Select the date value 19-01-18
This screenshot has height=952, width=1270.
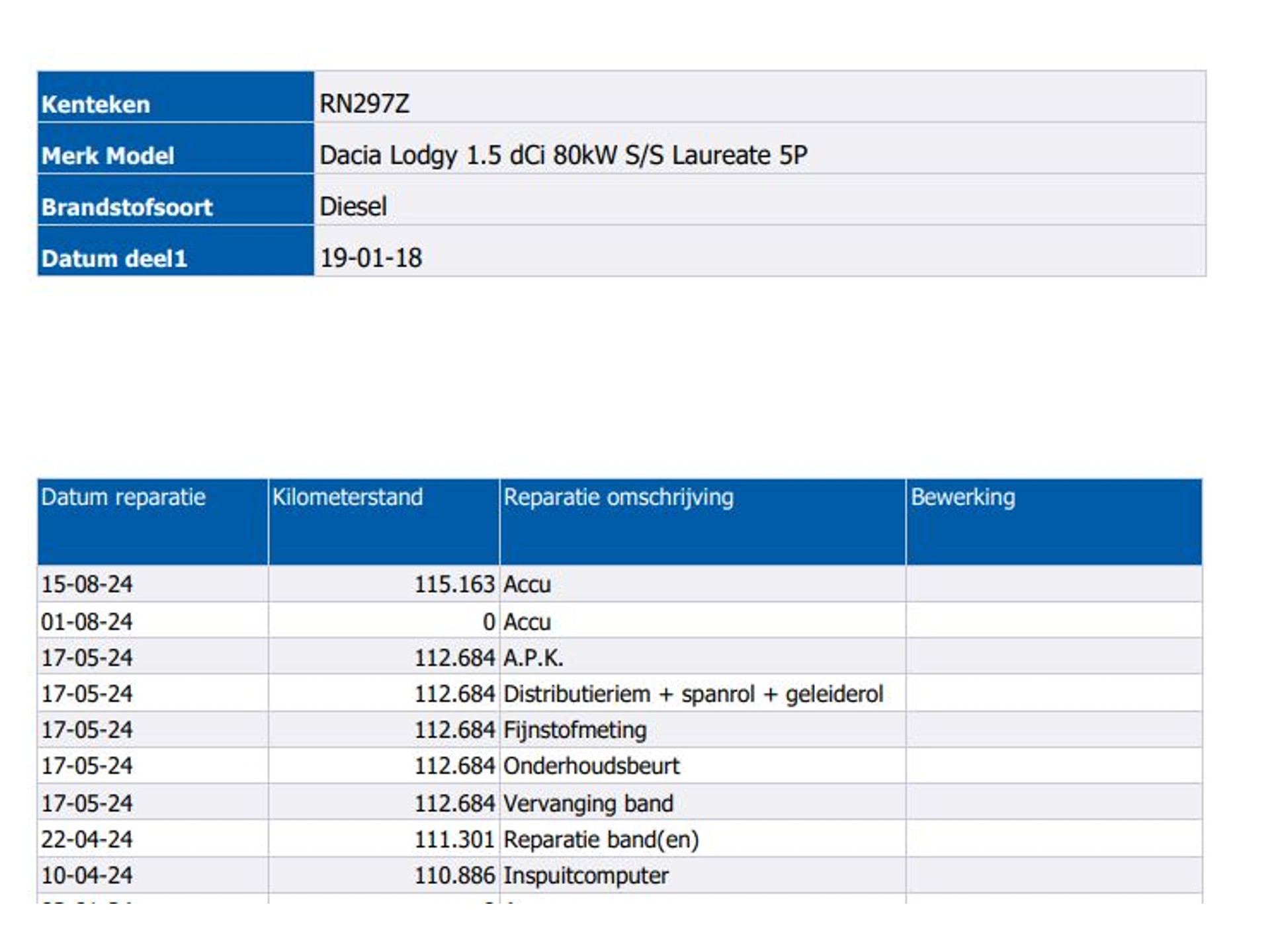(x=370, y=258)
